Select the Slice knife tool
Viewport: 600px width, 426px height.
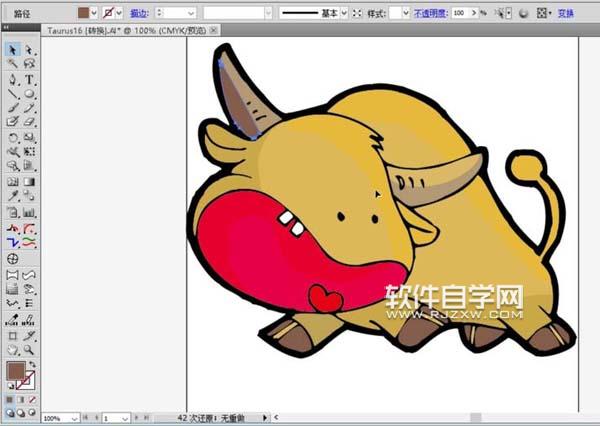pyautogui.click(x=29, y=336)
